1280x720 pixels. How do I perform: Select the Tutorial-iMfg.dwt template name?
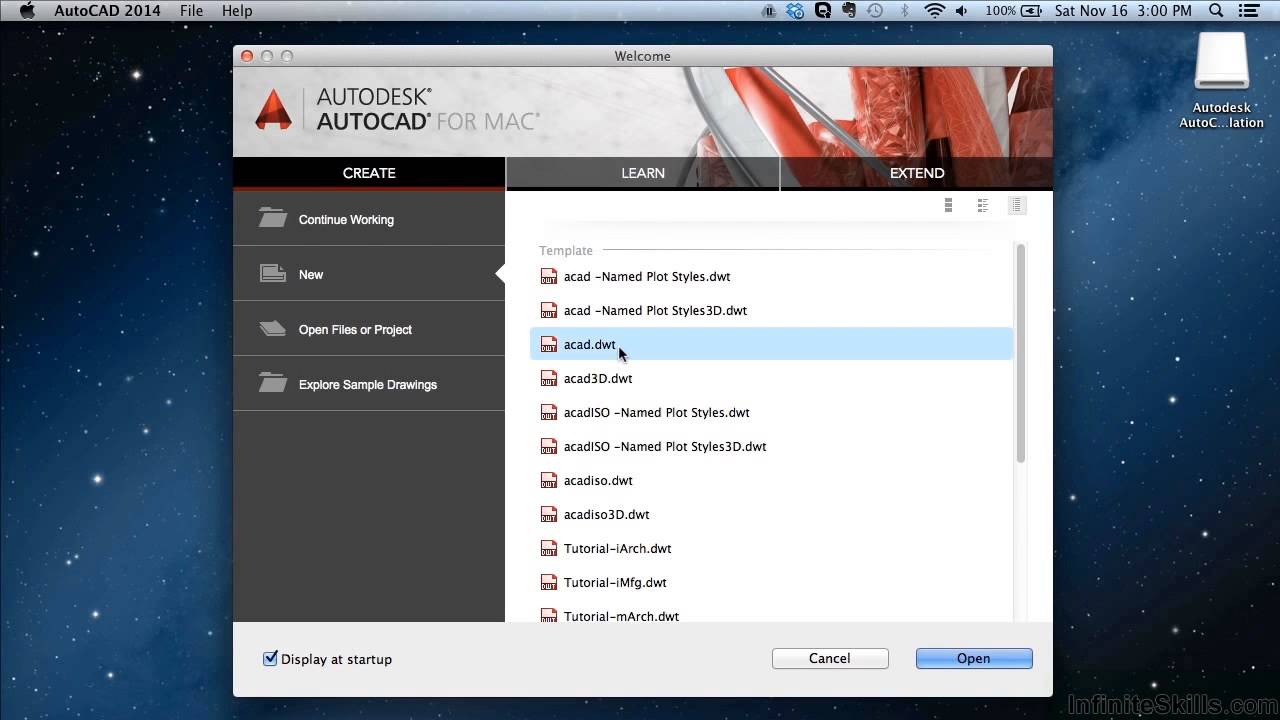tap(615, 582)
